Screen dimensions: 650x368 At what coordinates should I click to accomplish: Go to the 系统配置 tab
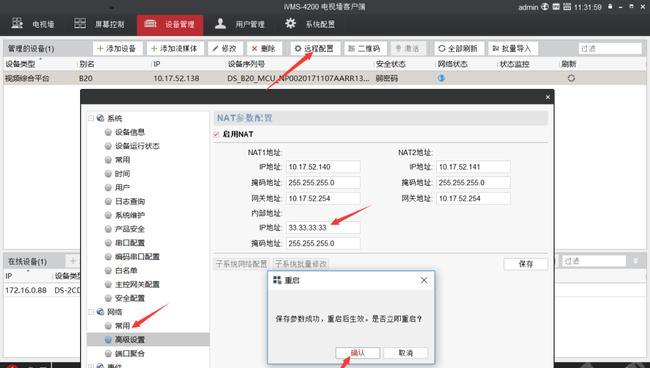click(310, 24)
